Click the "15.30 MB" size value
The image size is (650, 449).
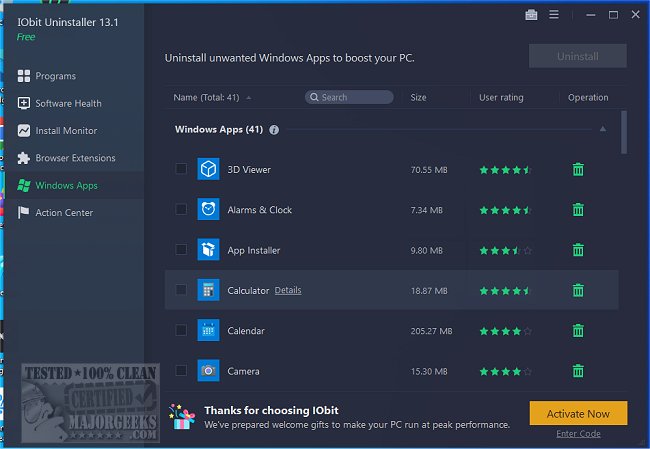(429, 371)
